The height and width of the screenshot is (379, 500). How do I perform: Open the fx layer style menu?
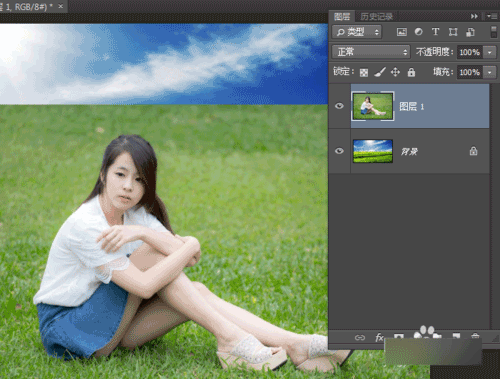379,337
